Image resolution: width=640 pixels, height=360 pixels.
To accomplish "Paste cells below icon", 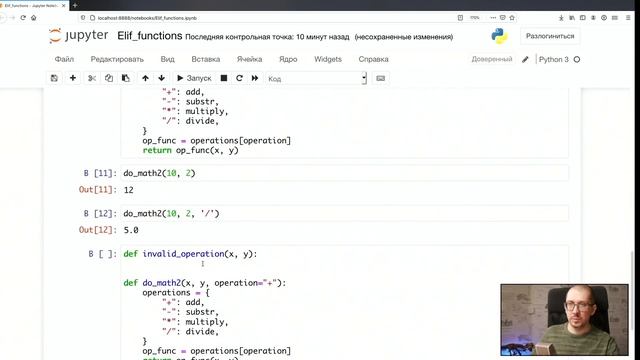I will click(126, 78).
